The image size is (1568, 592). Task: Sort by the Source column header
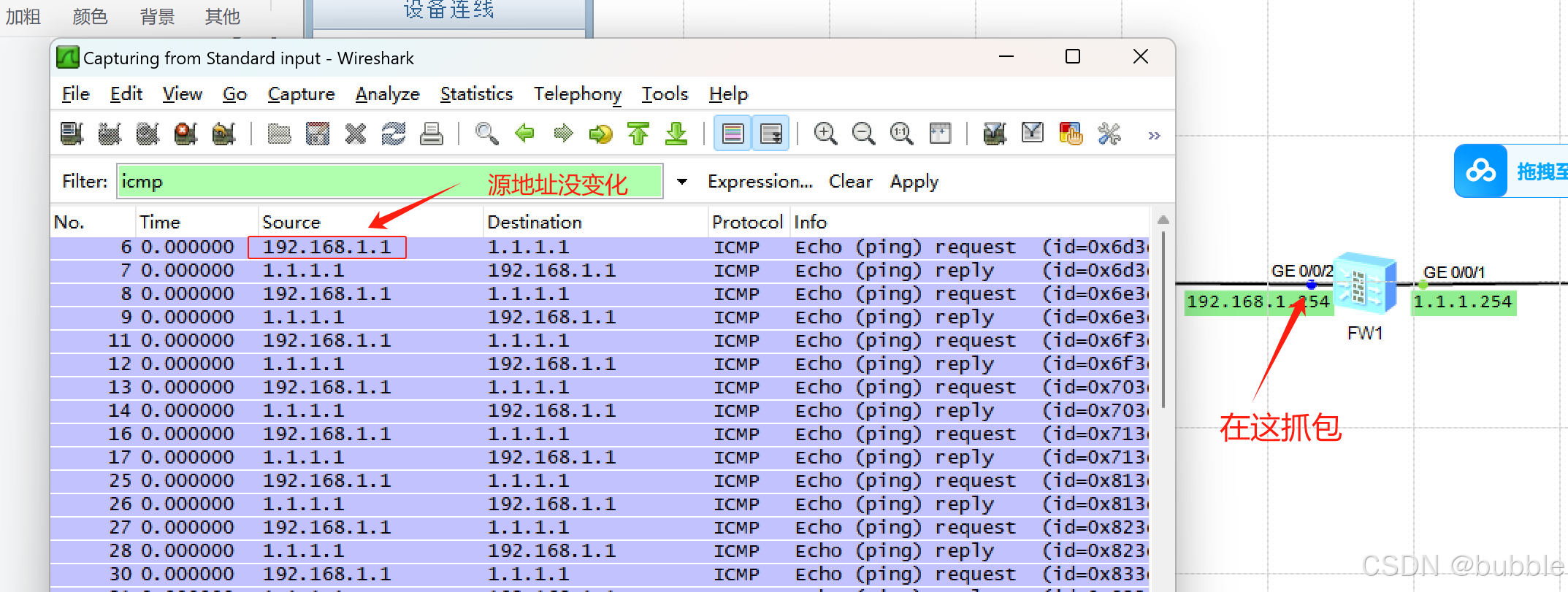point(371,222)
